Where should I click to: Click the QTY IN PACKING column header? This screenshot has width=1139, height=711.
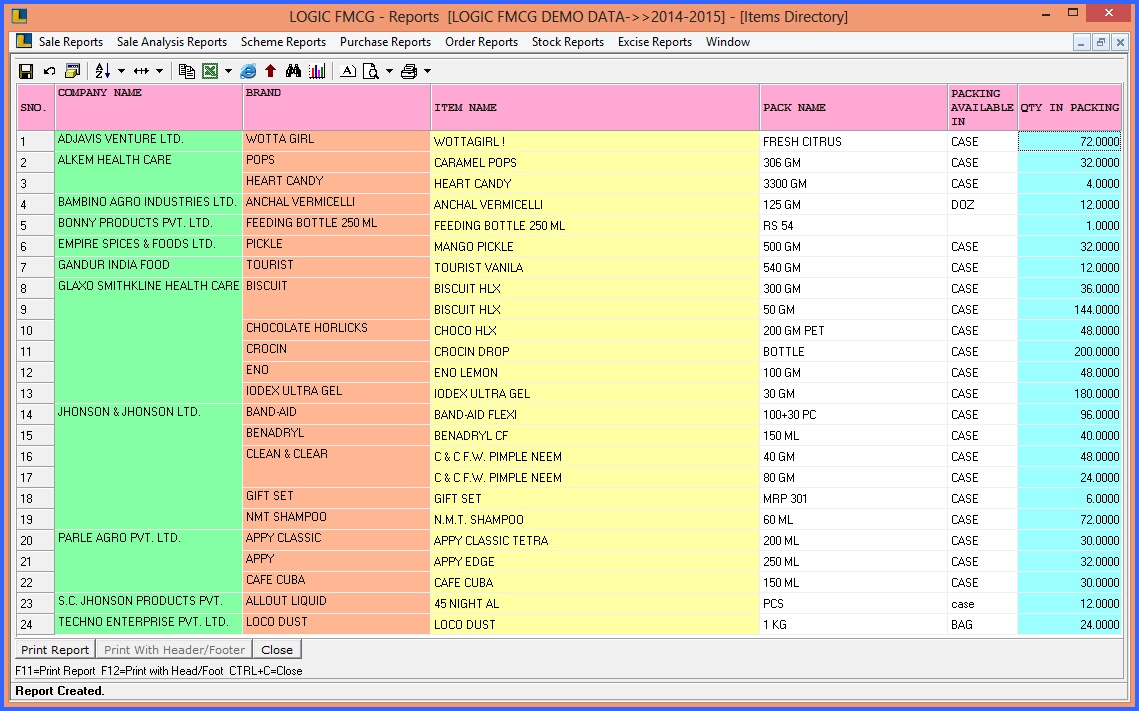(x=1069, y=107)
